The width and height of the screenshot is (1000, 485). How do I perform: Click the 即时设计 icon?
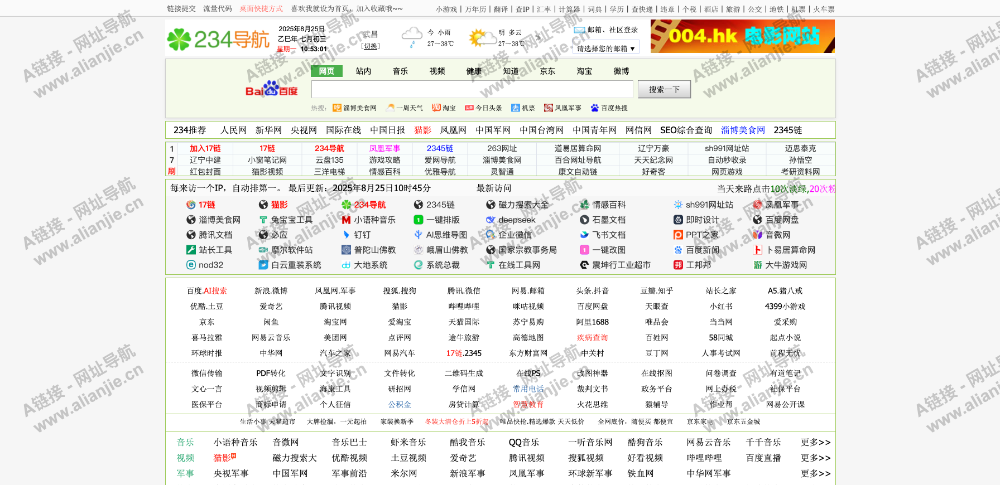pyautogui.click(x=678, y=220)
